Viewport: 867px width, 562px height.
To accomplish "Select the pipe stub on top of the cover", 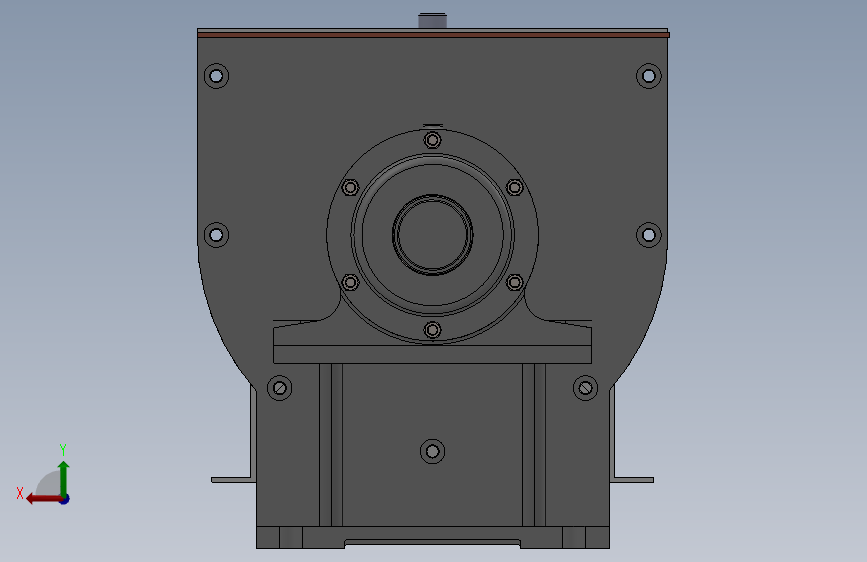I will pos(432,20).
